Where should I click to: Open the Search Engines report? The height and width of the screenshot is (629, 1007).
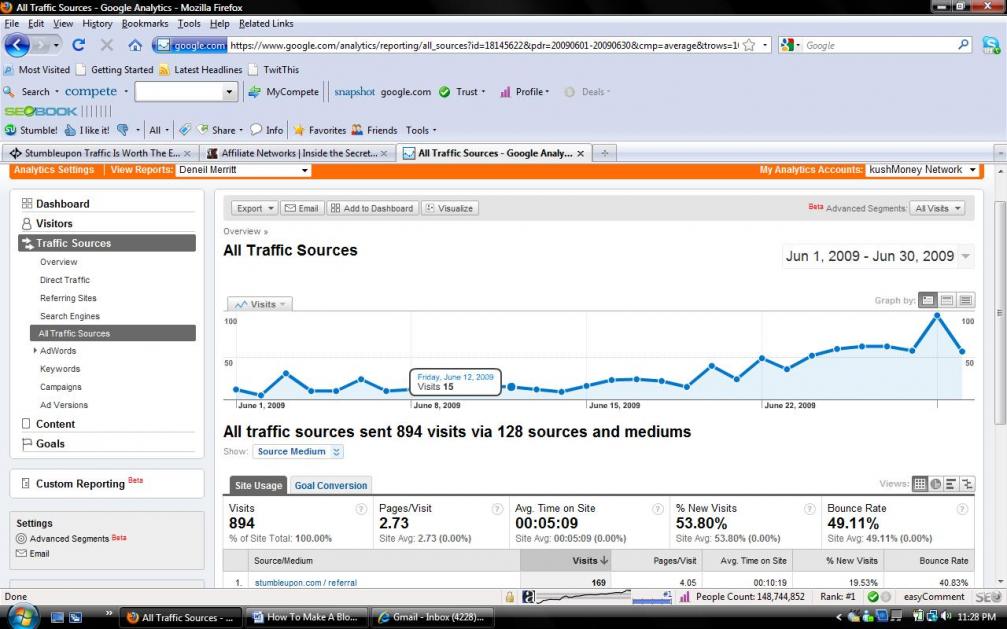click(x=70, y=316)
